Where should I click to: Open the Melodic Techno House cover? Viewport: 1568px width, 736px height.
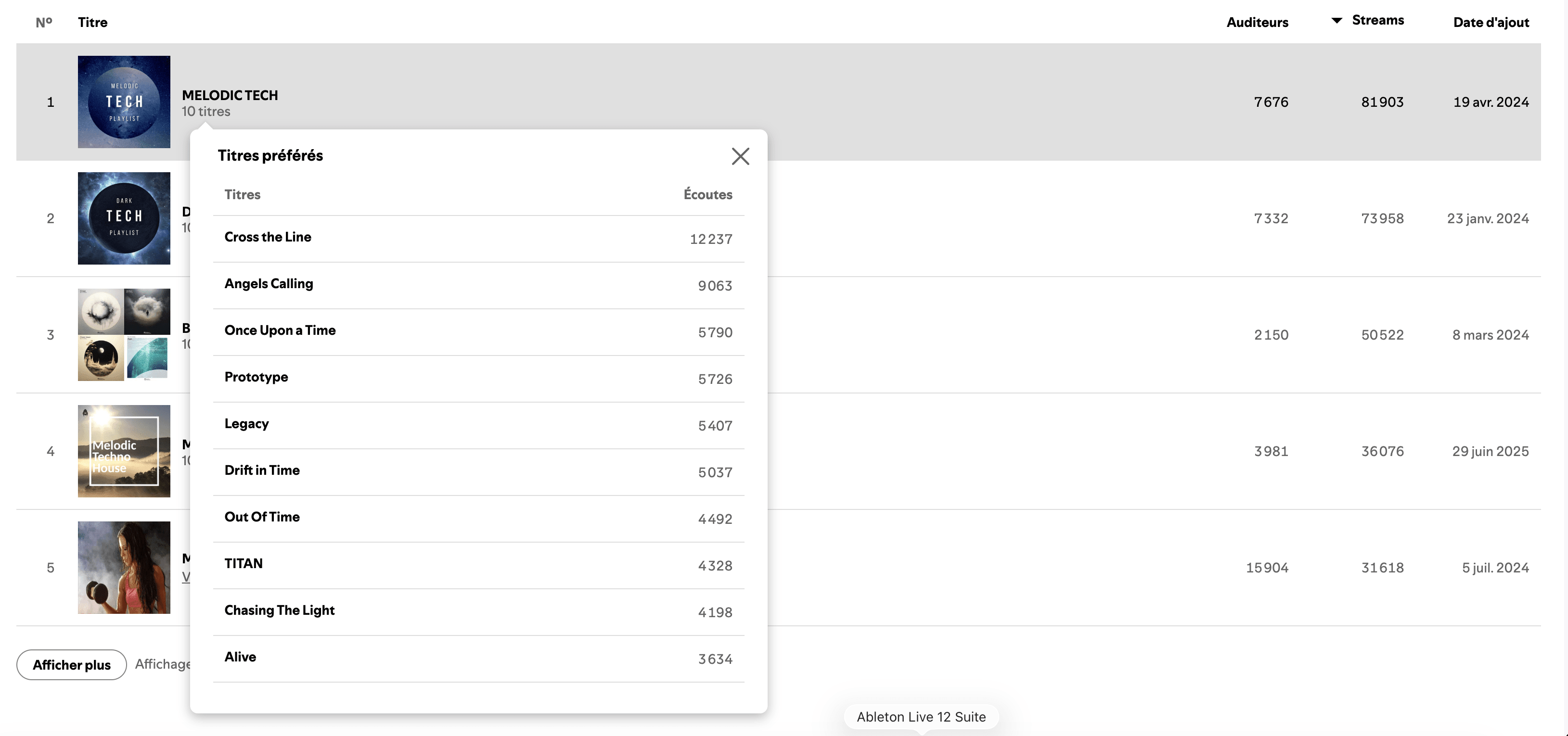(x=124, y=451)
